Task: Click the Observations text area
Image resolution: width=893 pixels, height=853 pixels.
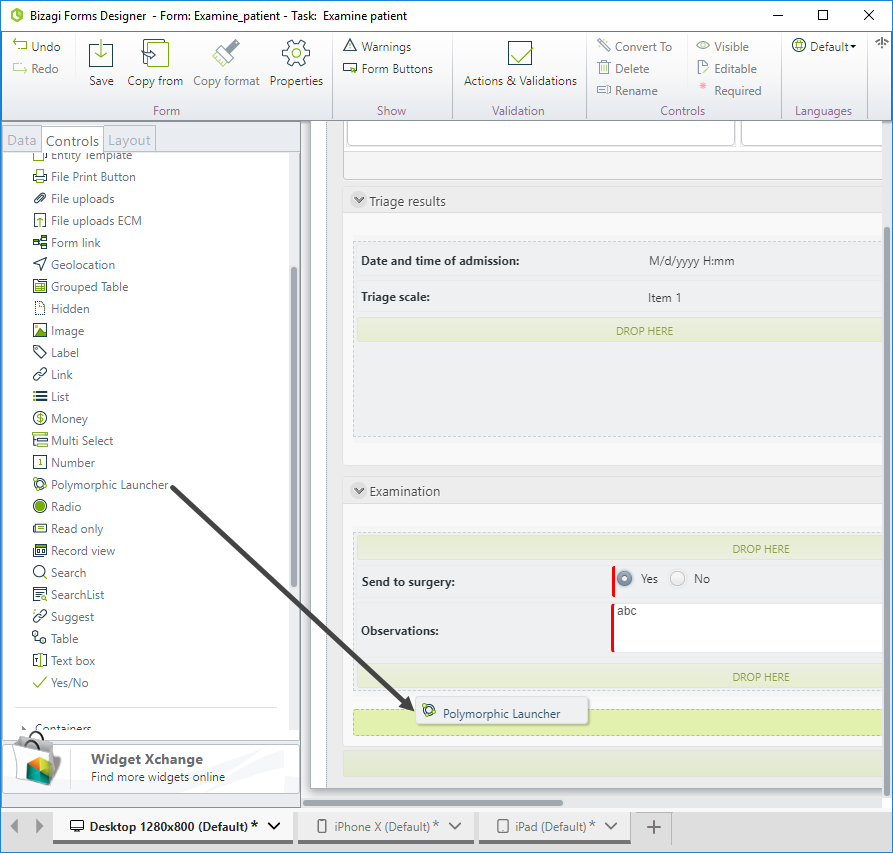Action: click(748, 628)
